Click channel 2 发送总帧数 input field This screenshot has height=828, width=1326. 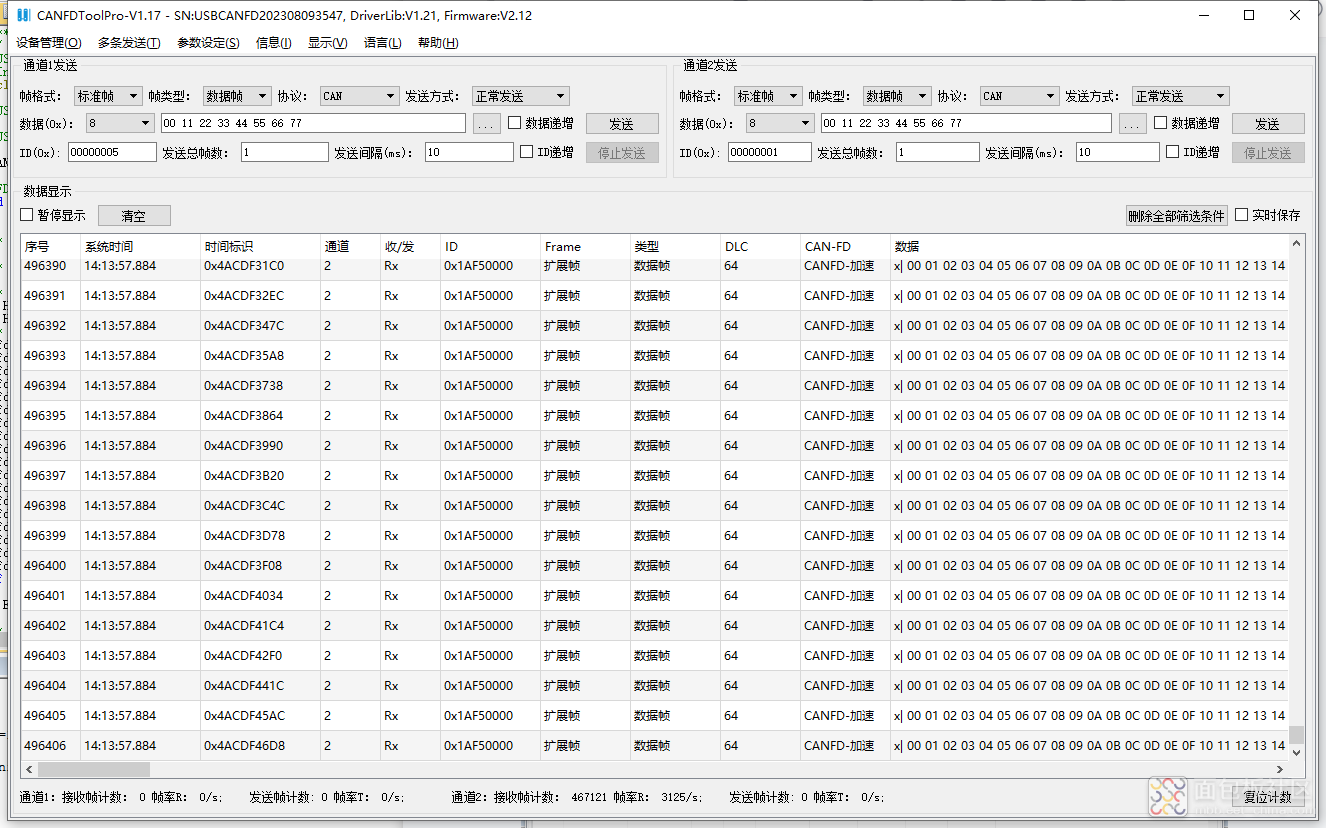click(937, 152)
